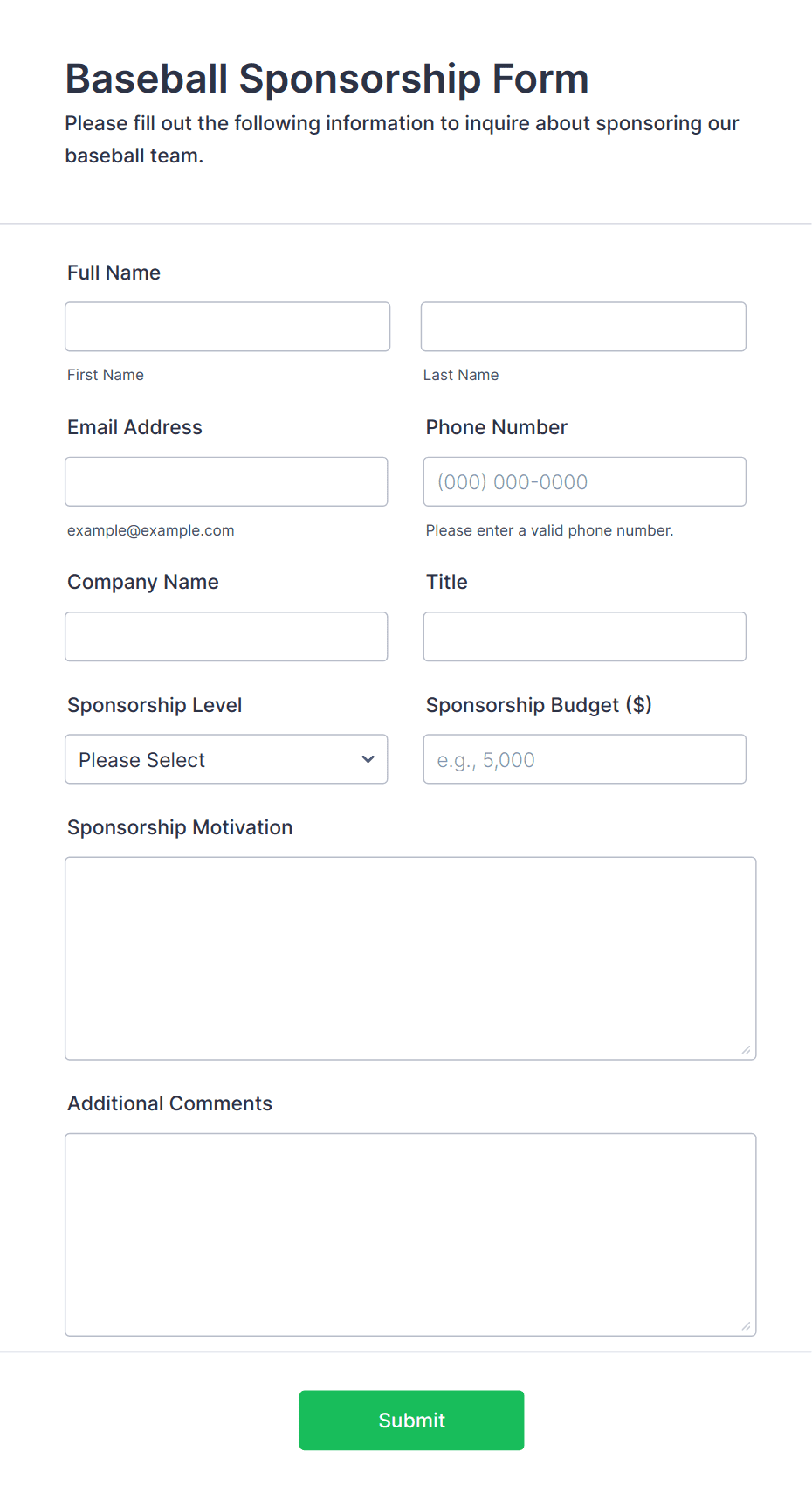Submit the sponsorship form

[411, 1421]
